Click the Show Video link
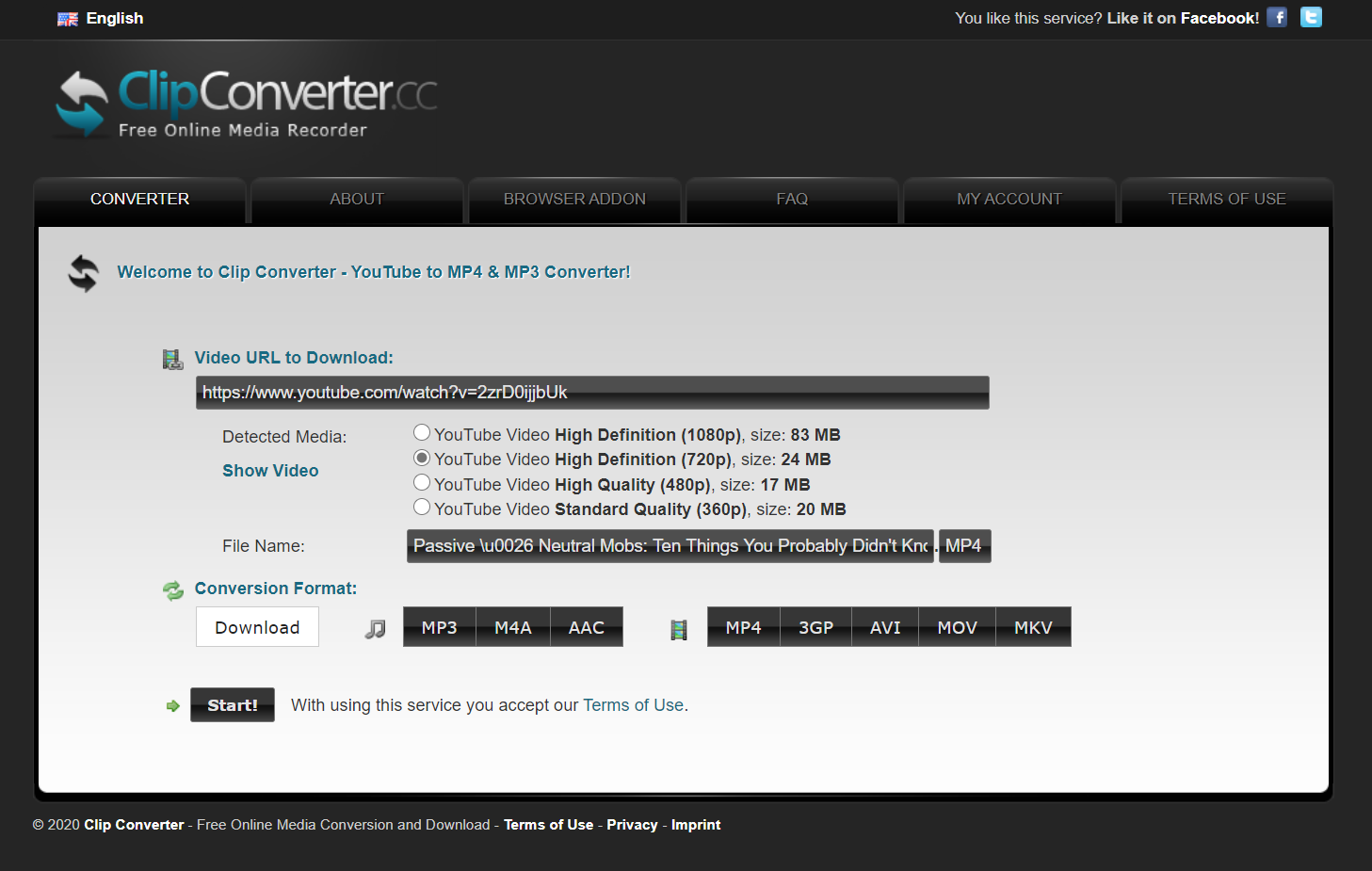Image resolution: width=1372 pixels, height=871 pixels. 270,471
